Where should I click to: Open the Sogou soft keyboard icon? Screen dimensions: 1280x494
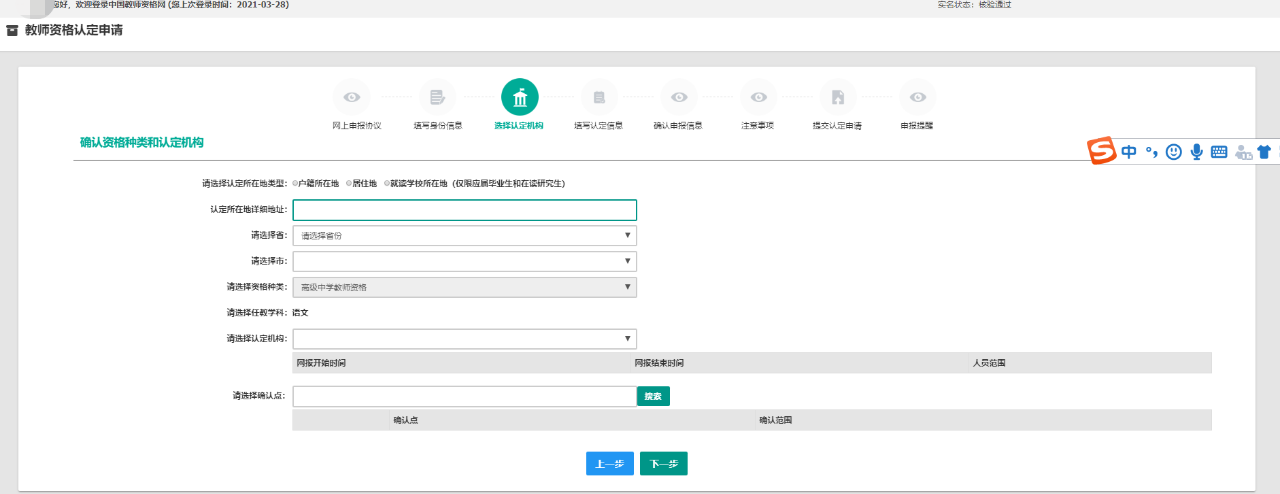1218,152
